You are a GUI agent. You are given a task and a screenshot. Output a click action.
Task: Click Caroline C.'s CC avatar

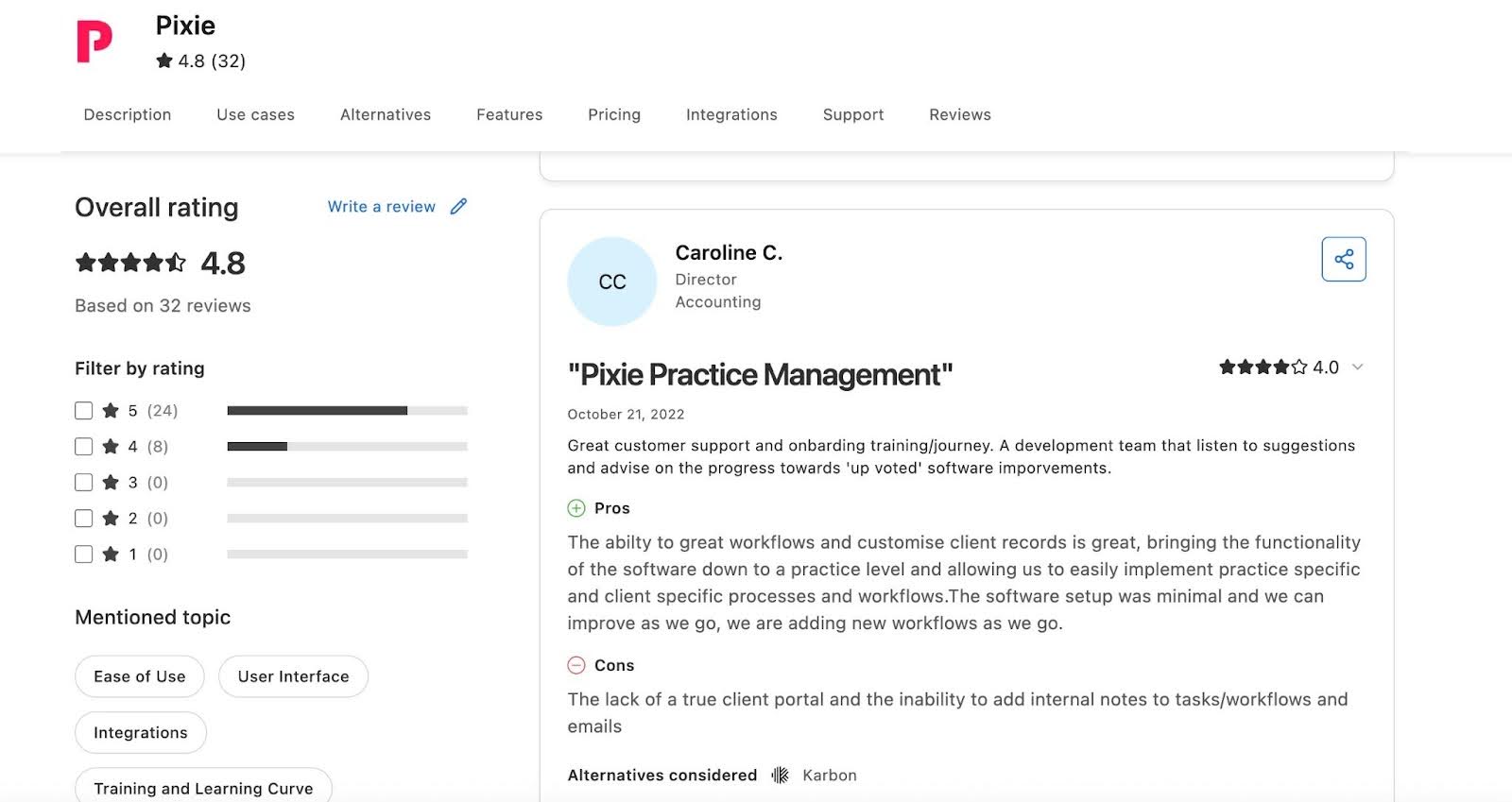click(611, 282)
